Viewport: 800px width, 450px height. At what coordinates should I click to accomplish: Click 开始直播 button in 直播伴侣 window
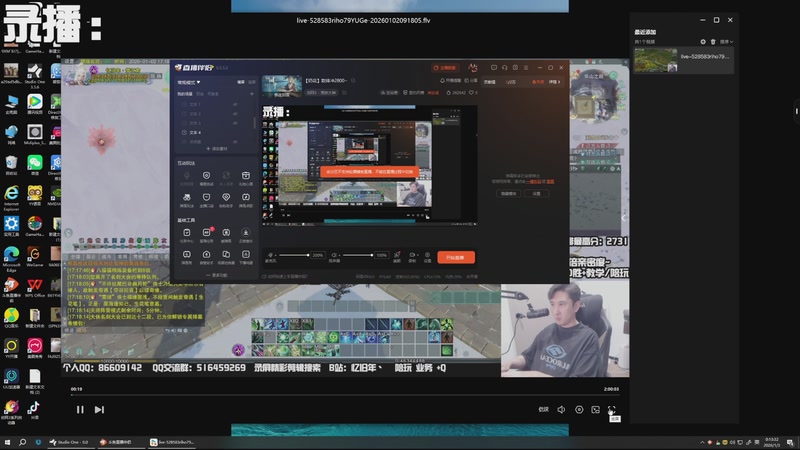click(x=456, y=257)
